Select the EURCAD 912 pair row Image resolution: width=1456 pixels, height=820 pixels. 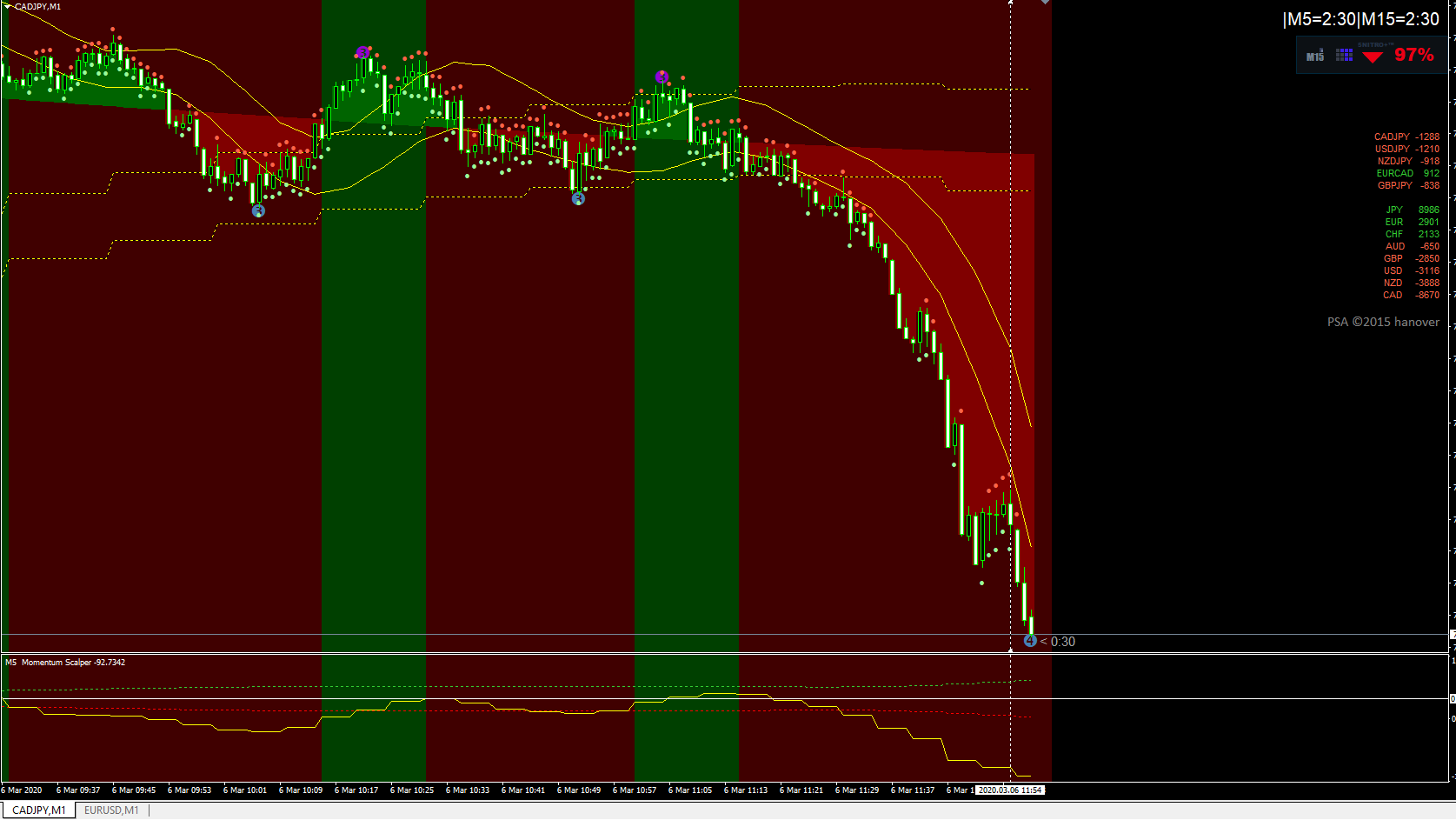tap(1408, 173)
